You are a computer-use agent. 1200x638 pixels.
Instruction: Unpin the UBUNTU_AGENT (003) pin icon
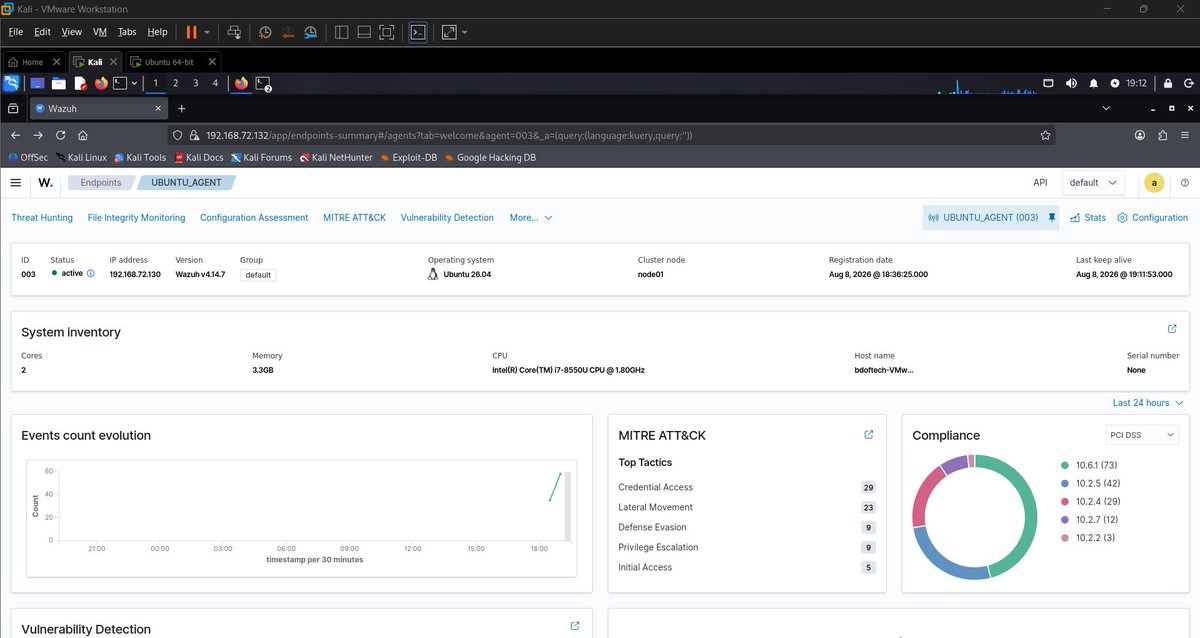1051,217
